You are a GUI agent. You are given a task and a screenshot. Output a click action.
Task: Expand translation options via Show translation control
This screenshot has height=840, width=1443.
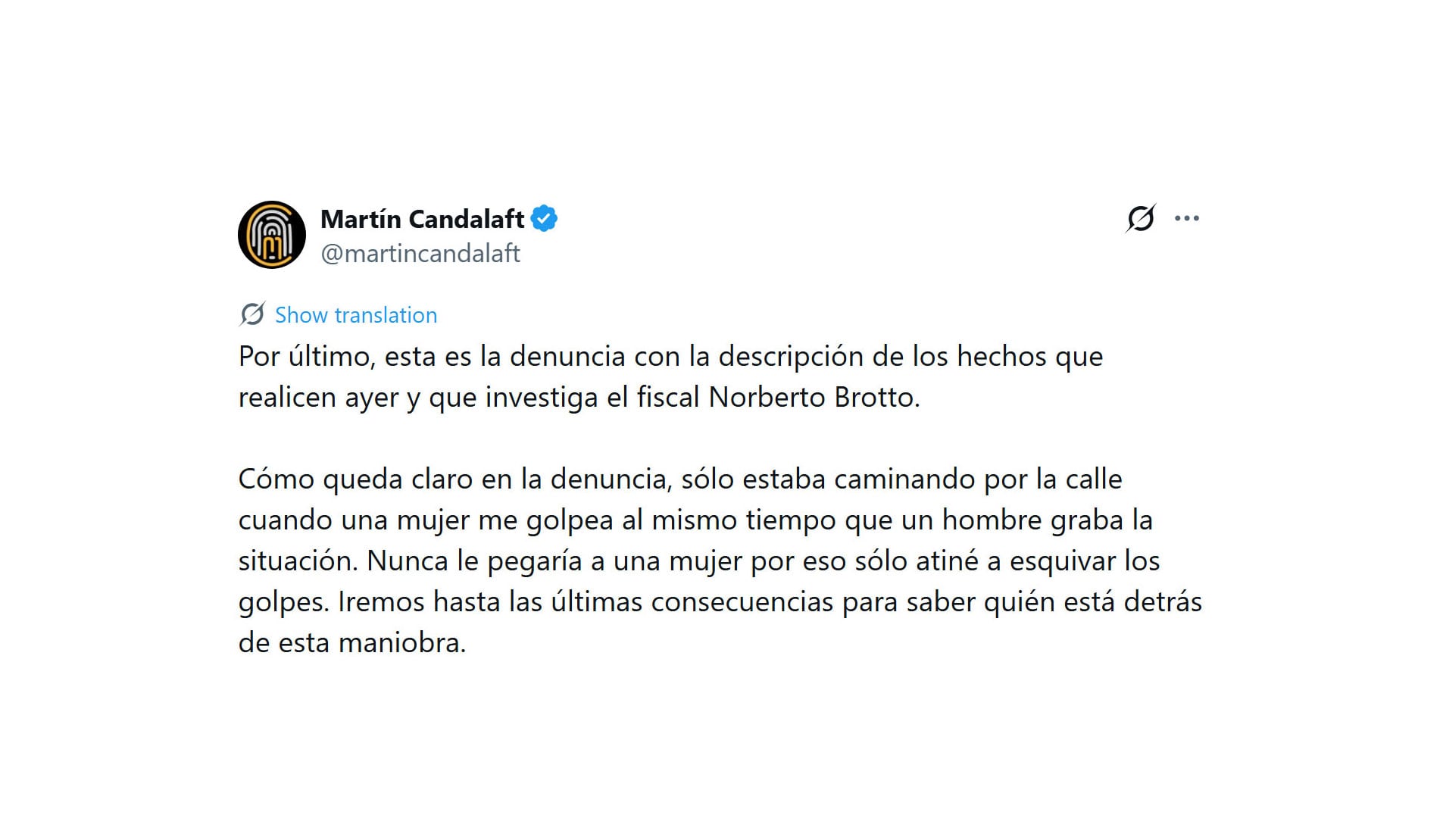(356, 314)
